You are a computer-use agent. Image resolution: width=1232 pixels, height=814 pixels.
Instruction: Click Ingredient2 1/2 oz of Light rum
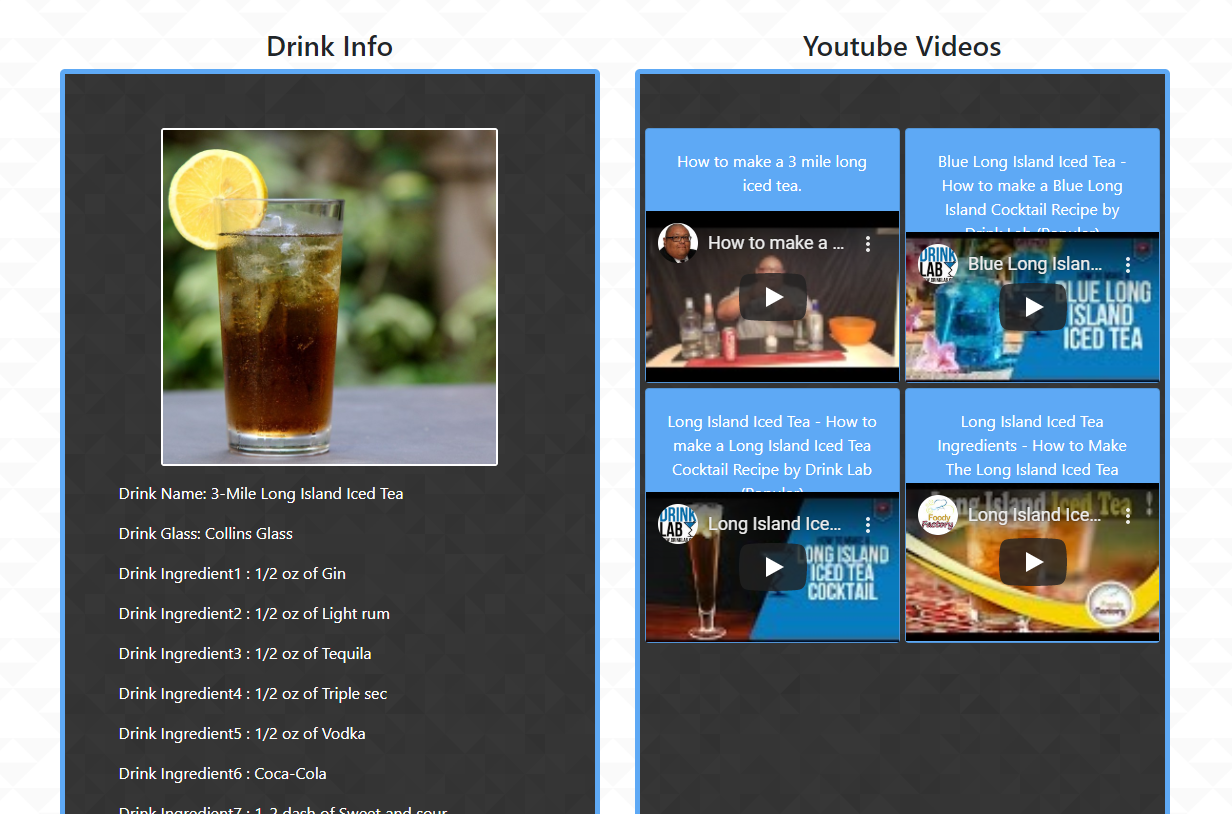254,614
